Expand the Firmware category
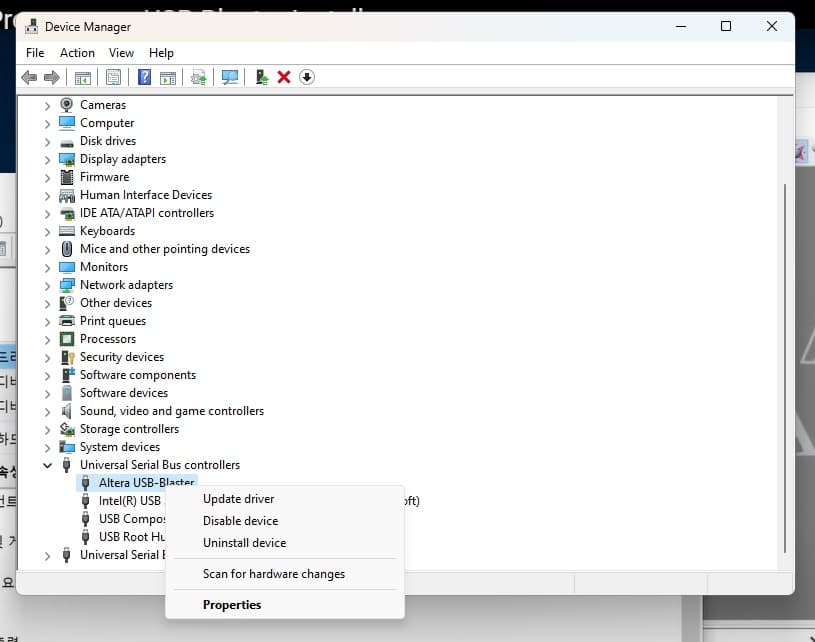Image resolution: width=815 pixels, height=642 pixels. click(x=47, y=178)
